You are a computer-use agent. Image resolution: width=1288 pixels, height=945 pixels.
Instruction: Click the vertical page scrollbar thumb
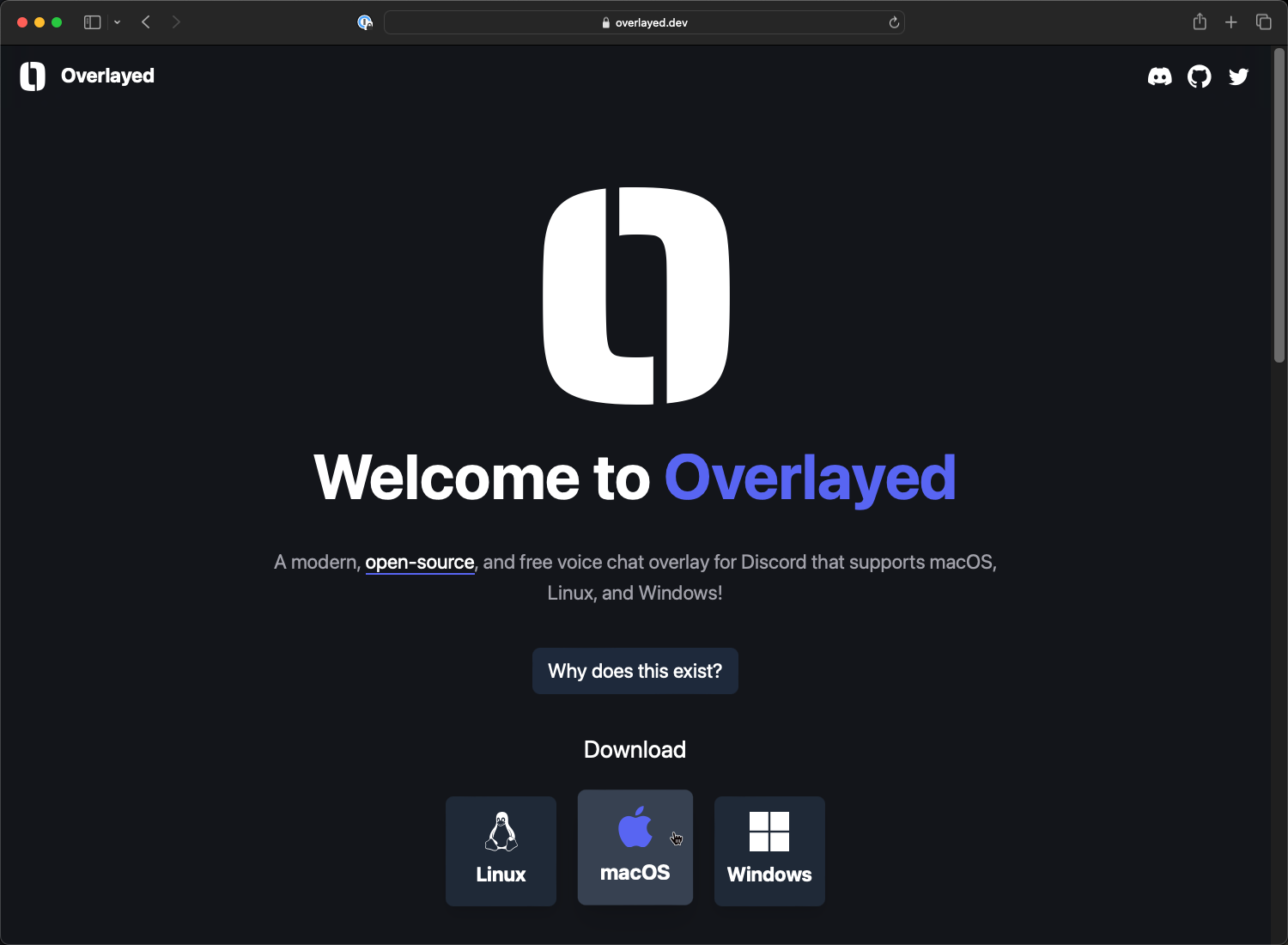pyautogui.click(x=1279, y=206)
